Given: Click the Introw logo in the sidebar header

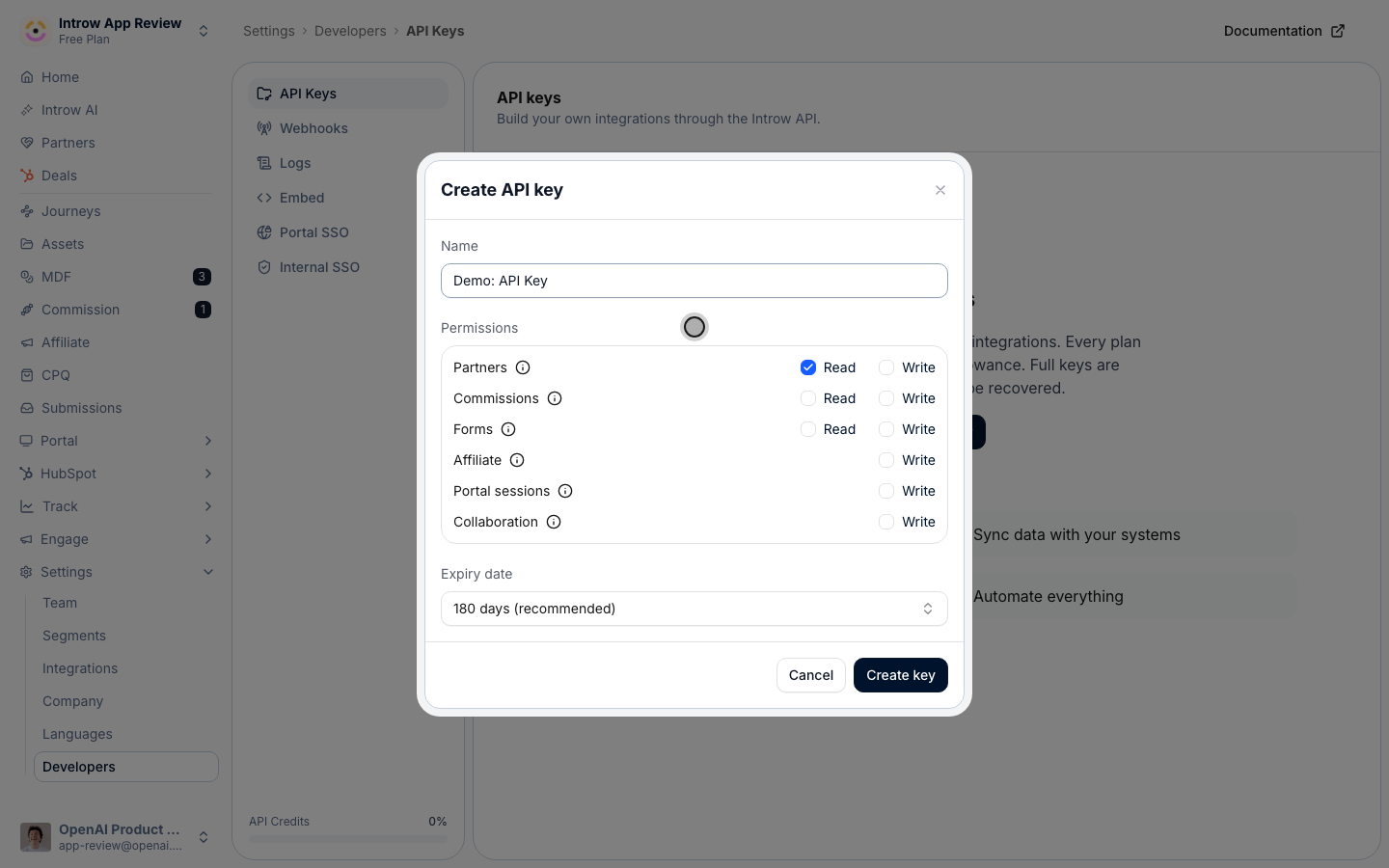Looking at the screenshot, I should [x=36, y=31].
